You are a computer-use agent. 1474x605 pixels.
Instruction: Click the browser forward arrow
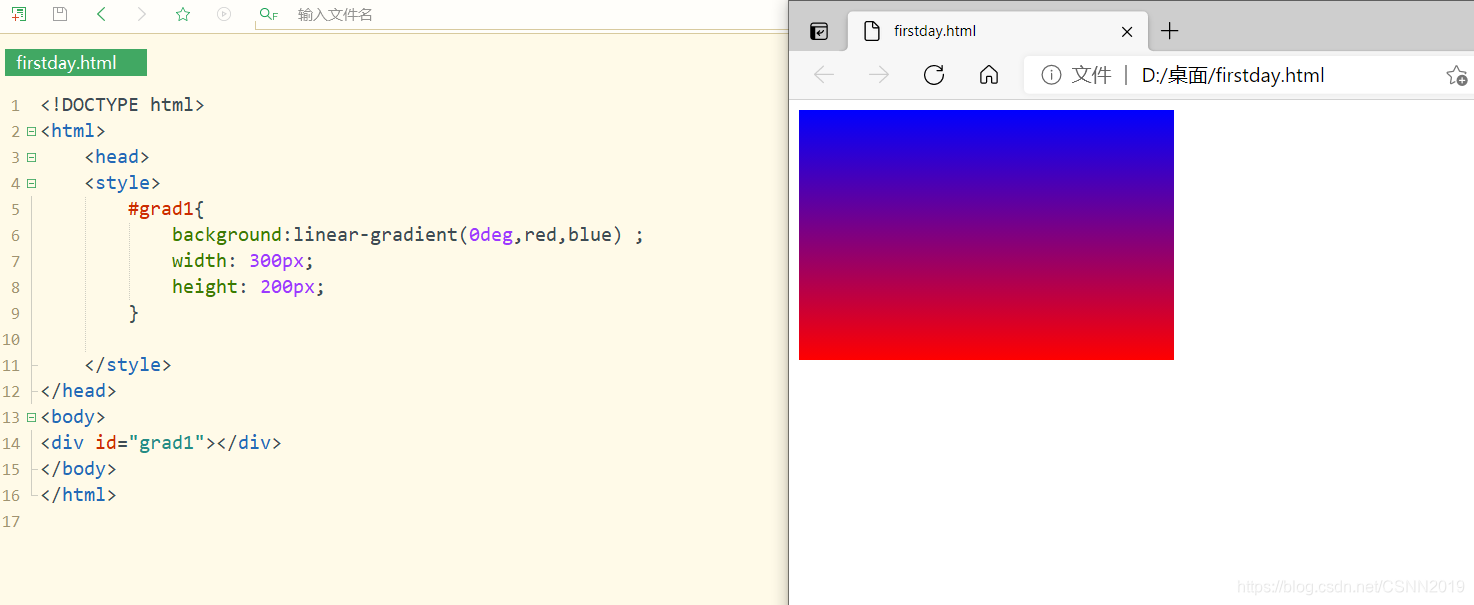coord(879,75)
